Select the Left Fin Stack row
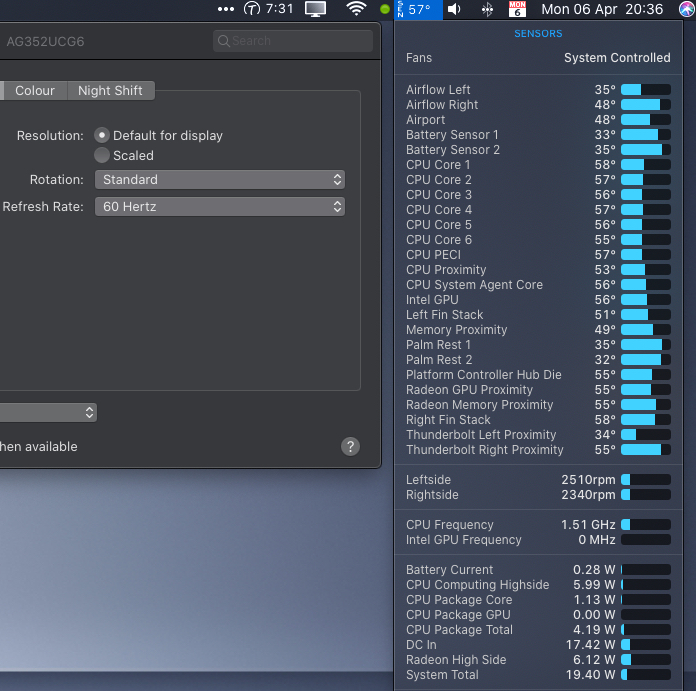The height and width of the screenshot is (691, 696). (x=538, y=315)
